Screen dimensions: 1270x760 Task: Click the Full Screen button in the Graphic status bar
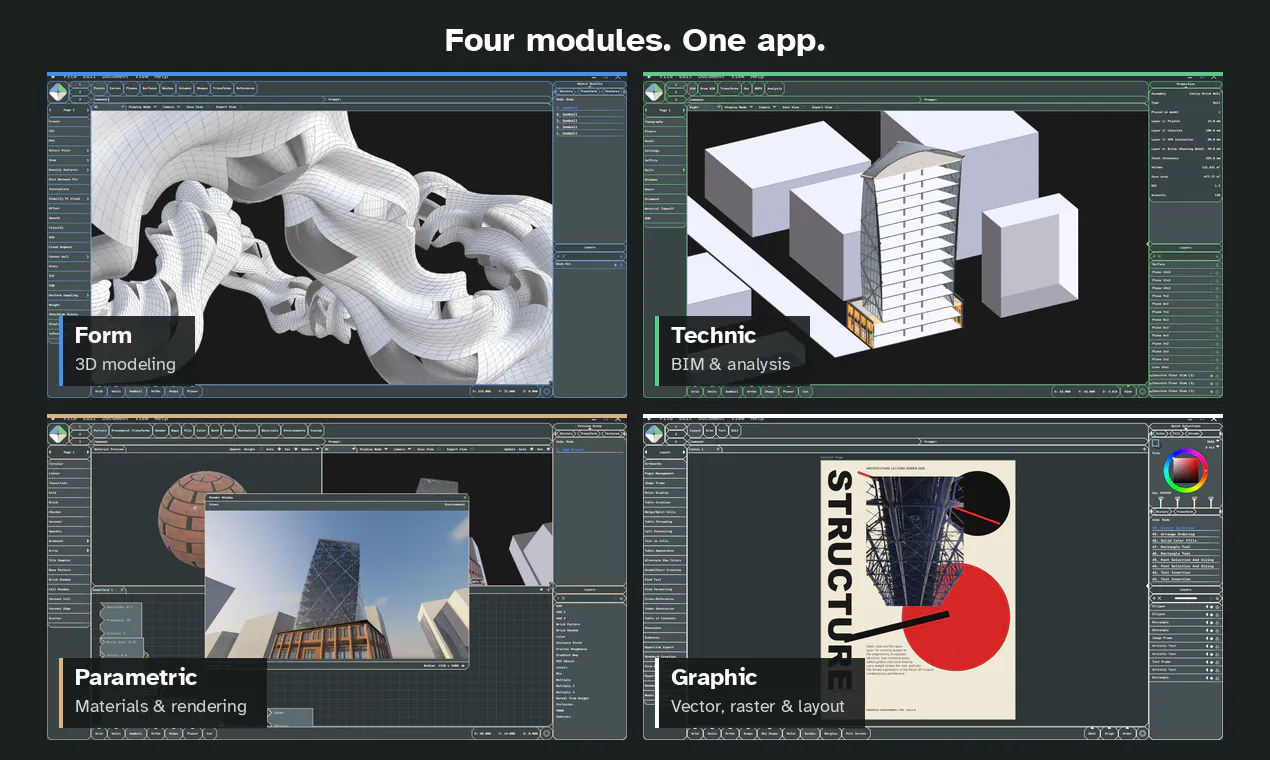point(856,733)
